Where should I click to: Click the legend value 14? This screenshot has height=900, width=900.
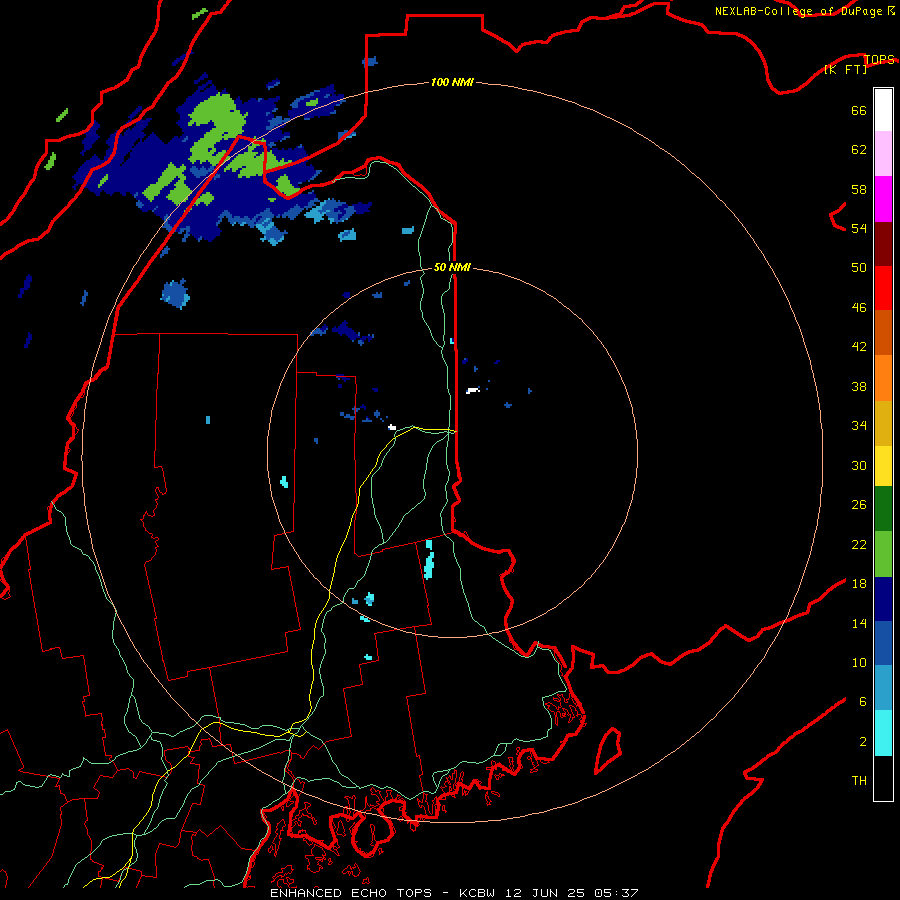pyautogui.click(x=859, y=623)
